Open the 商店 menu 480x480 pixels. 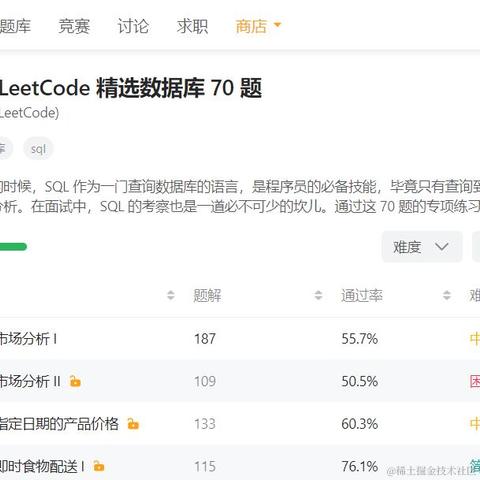[x=251, y=26]
